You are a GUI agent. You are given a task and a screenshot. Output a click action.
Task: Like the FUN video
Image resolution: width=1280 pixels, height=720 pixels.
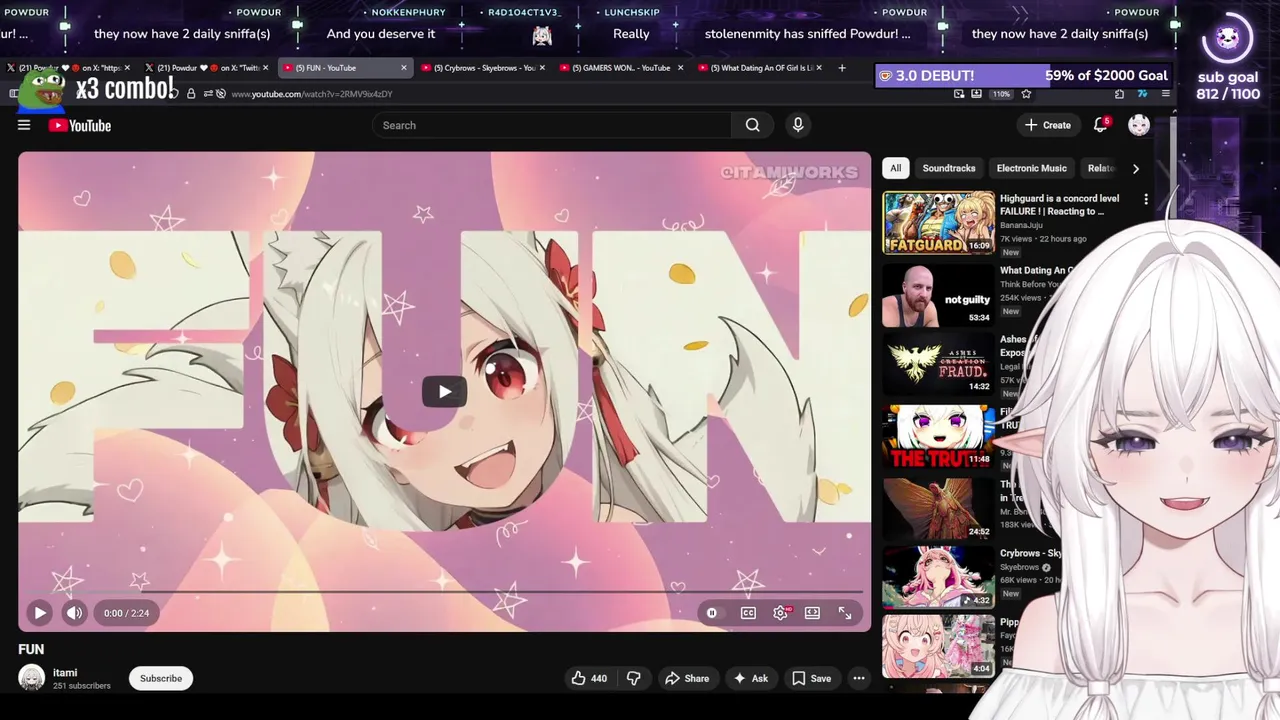click(x=589, y=678)
